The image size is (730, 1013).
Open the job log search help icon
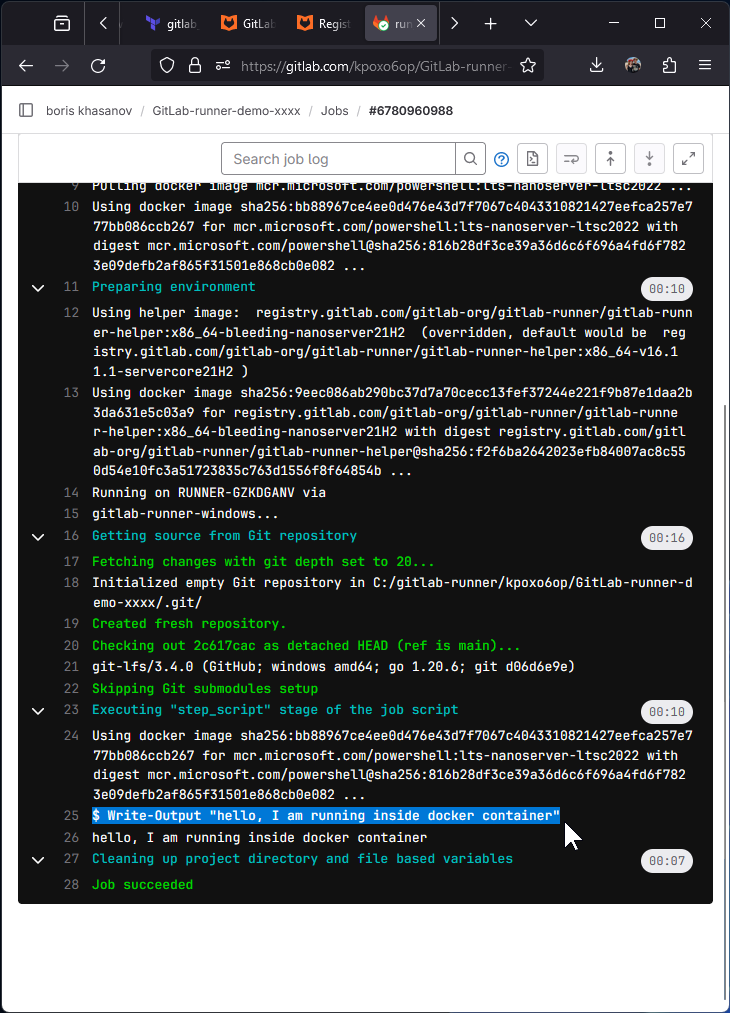tap(501, 159)
